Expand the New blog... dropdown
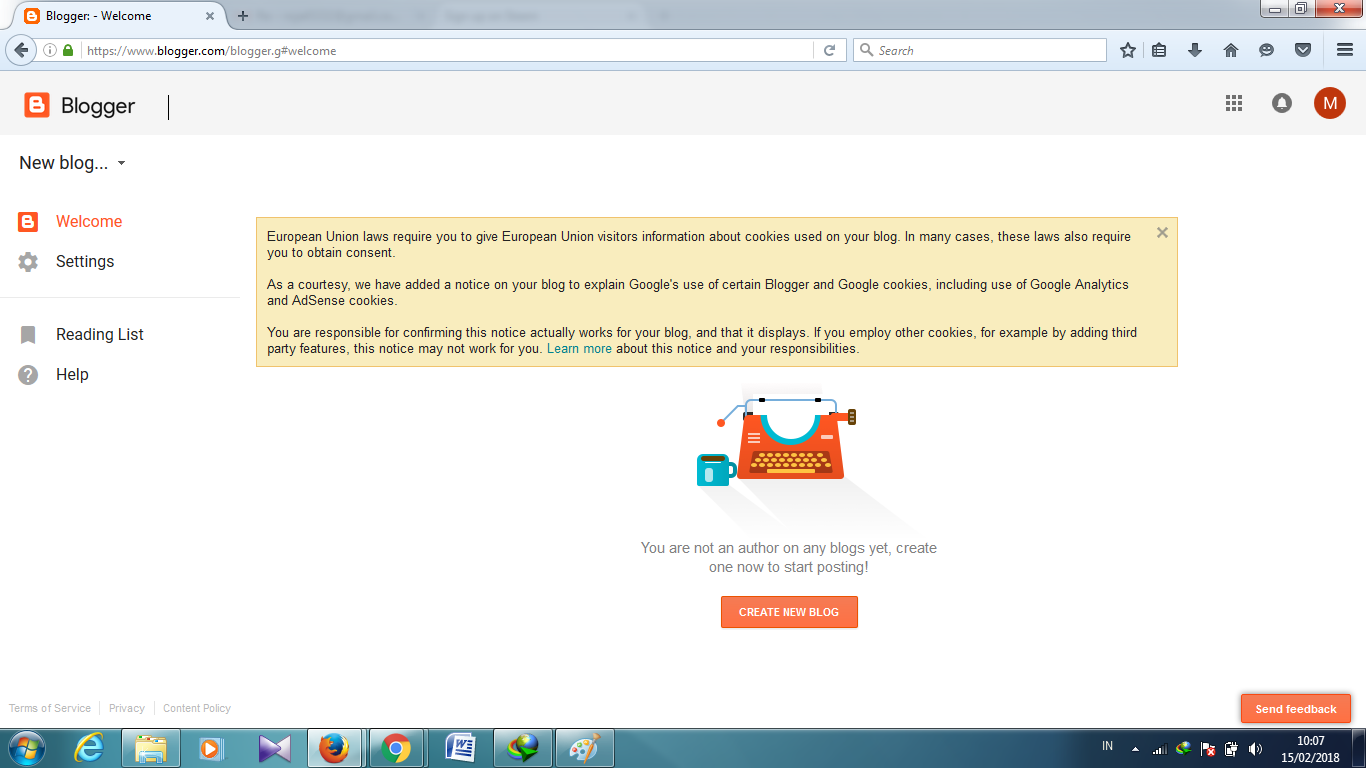This screenshot has width=1366, height=768. (x=73, y=163)
